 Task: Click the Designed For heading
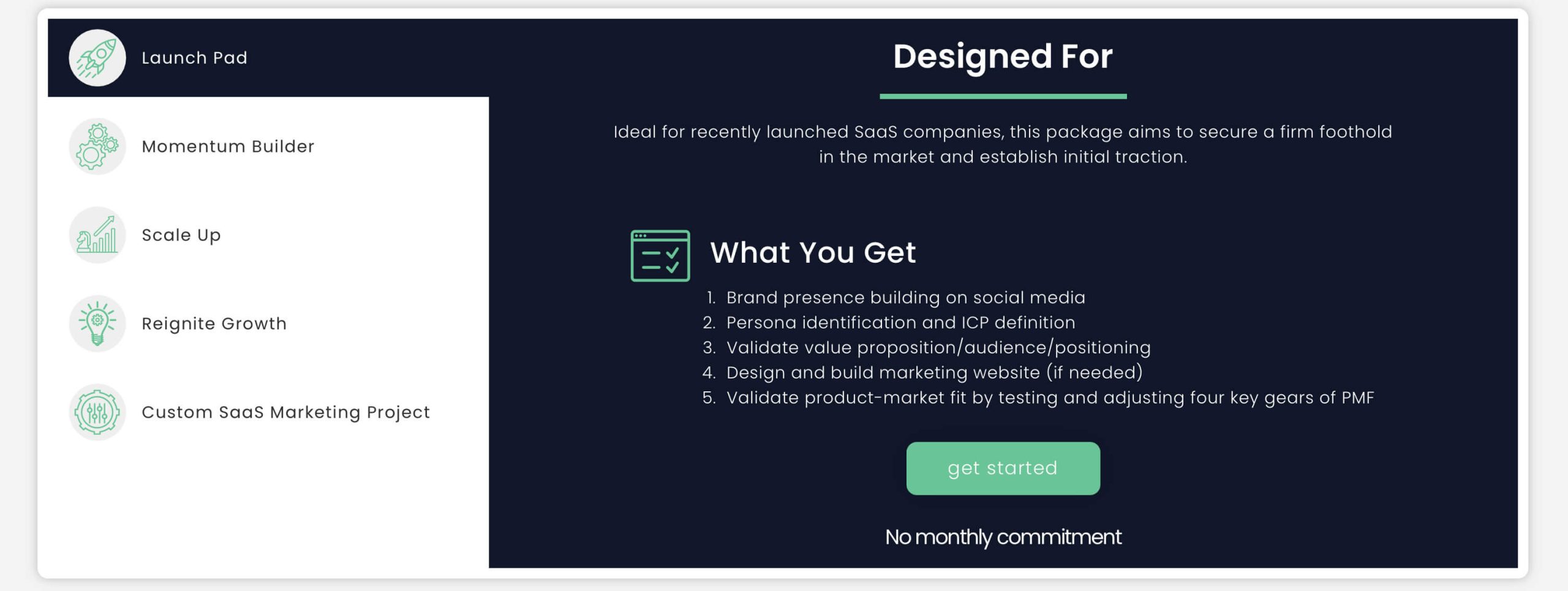click(x=1003, y=57)
